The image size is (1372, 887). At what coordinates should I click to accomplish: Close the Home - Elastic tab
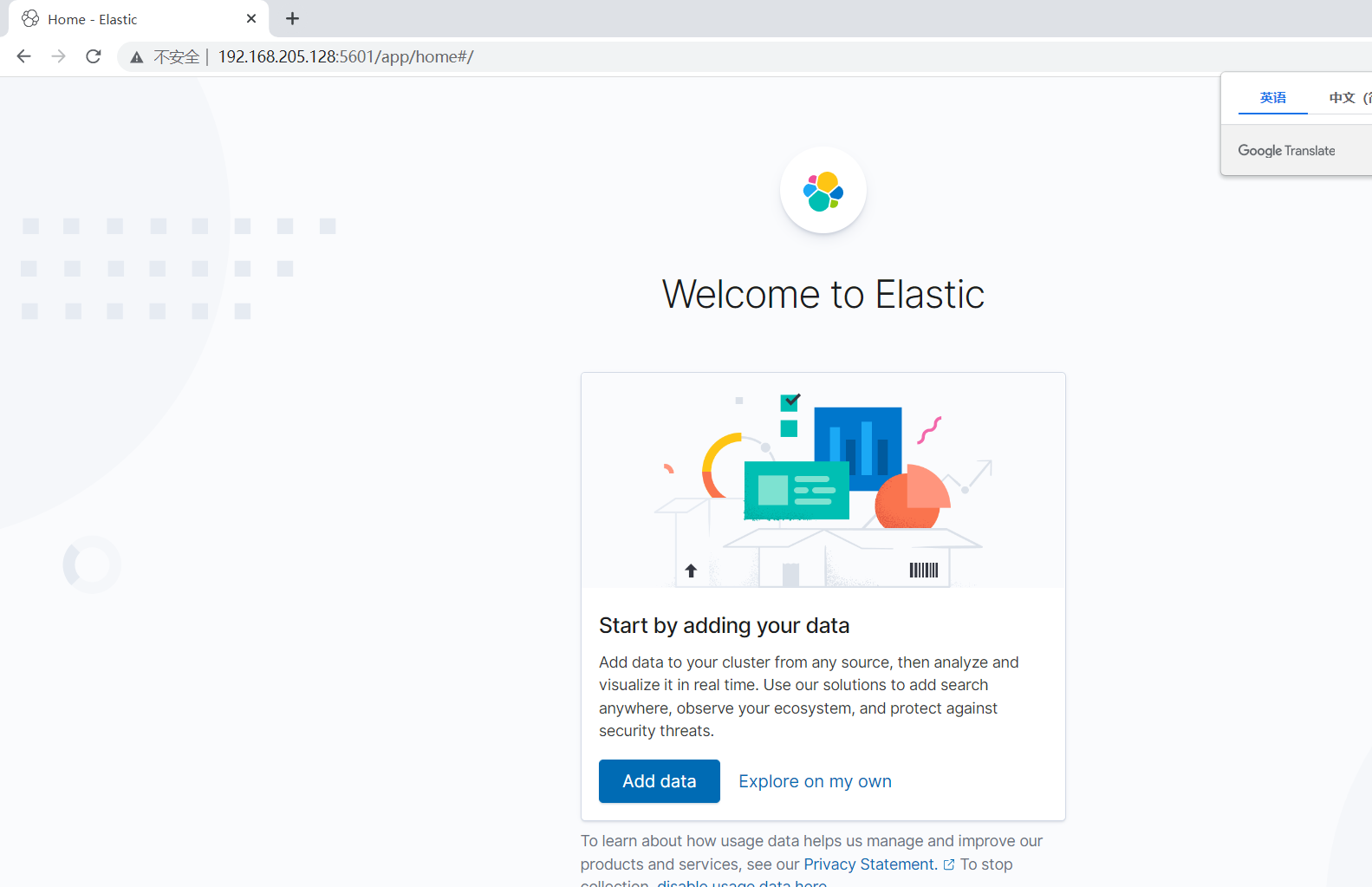point(251,18)
